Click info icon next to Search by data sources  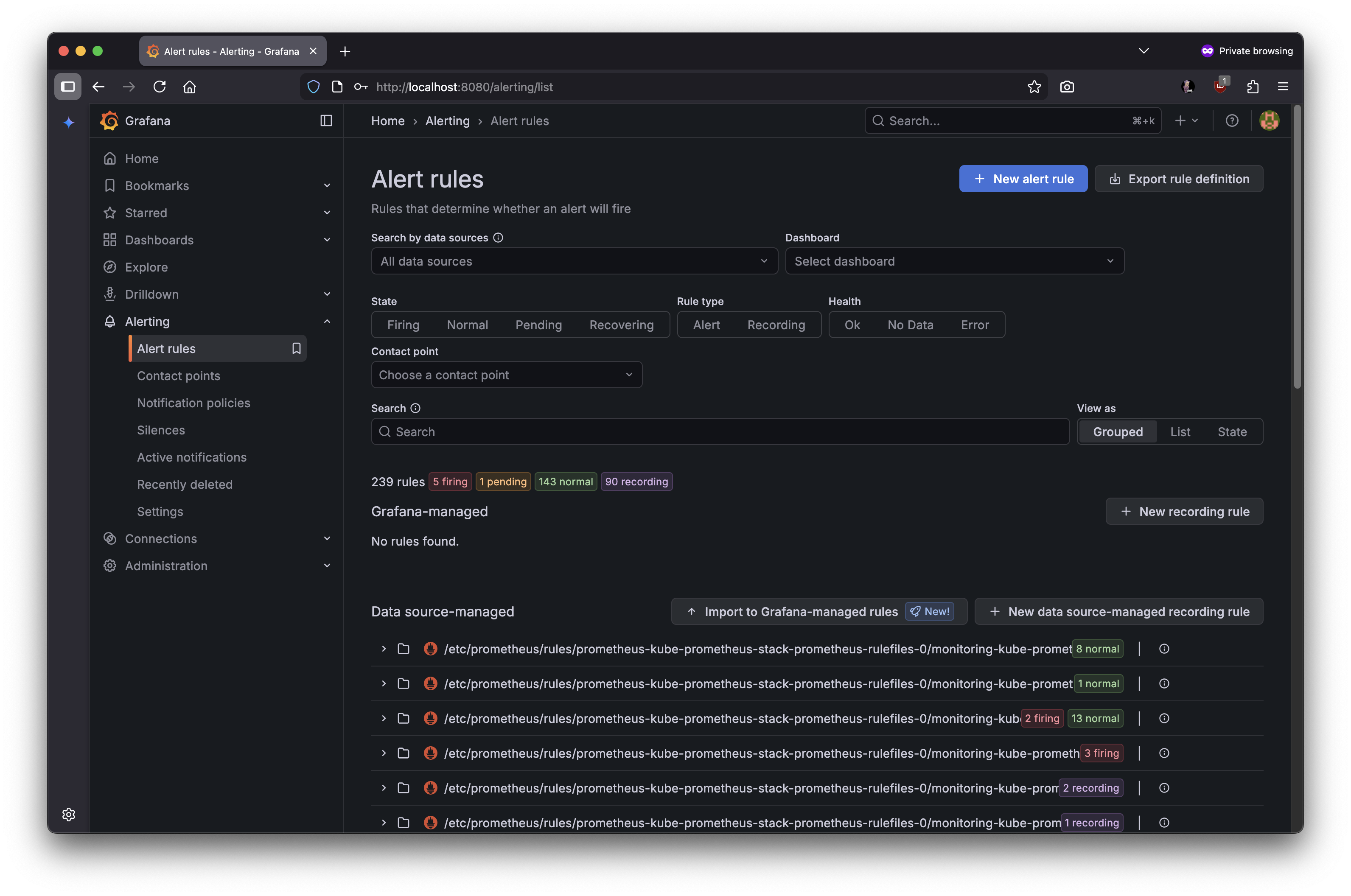pyautogui.click(x=498, y=238)
